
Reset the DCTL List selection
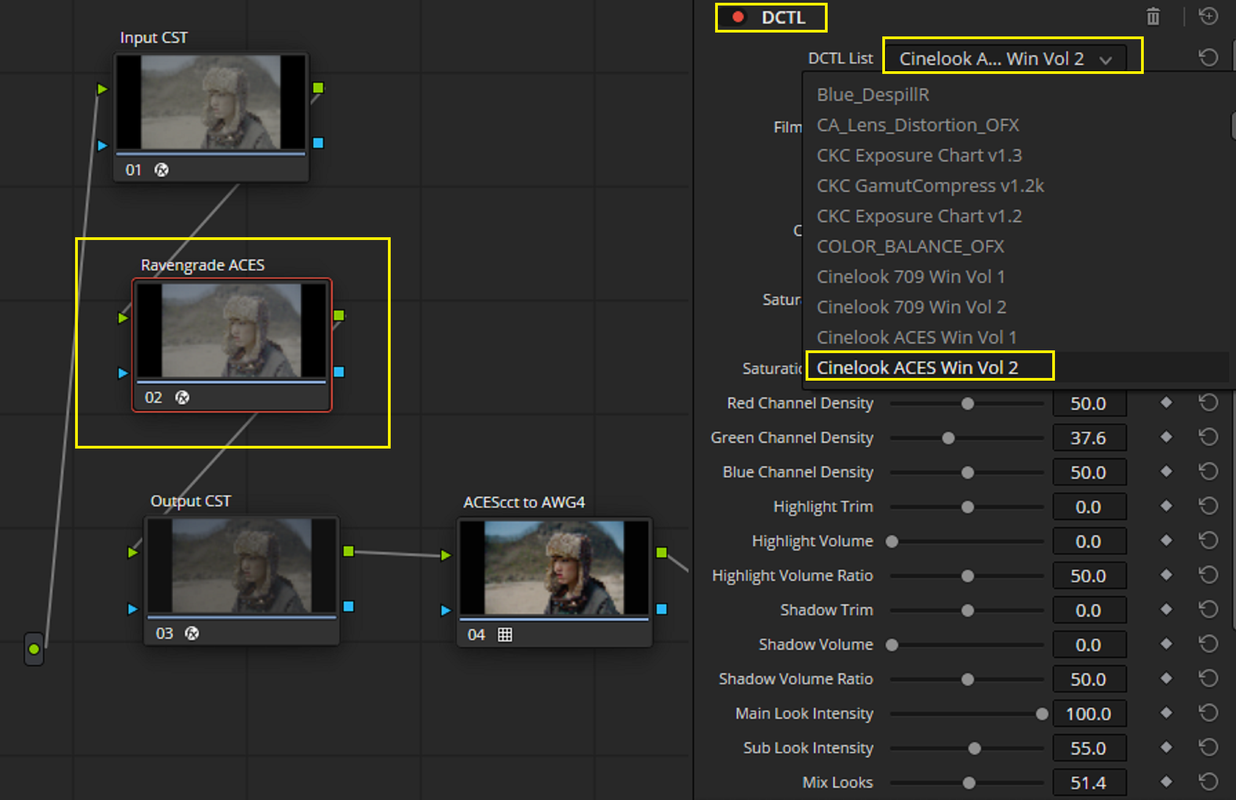pos(1208,58)
